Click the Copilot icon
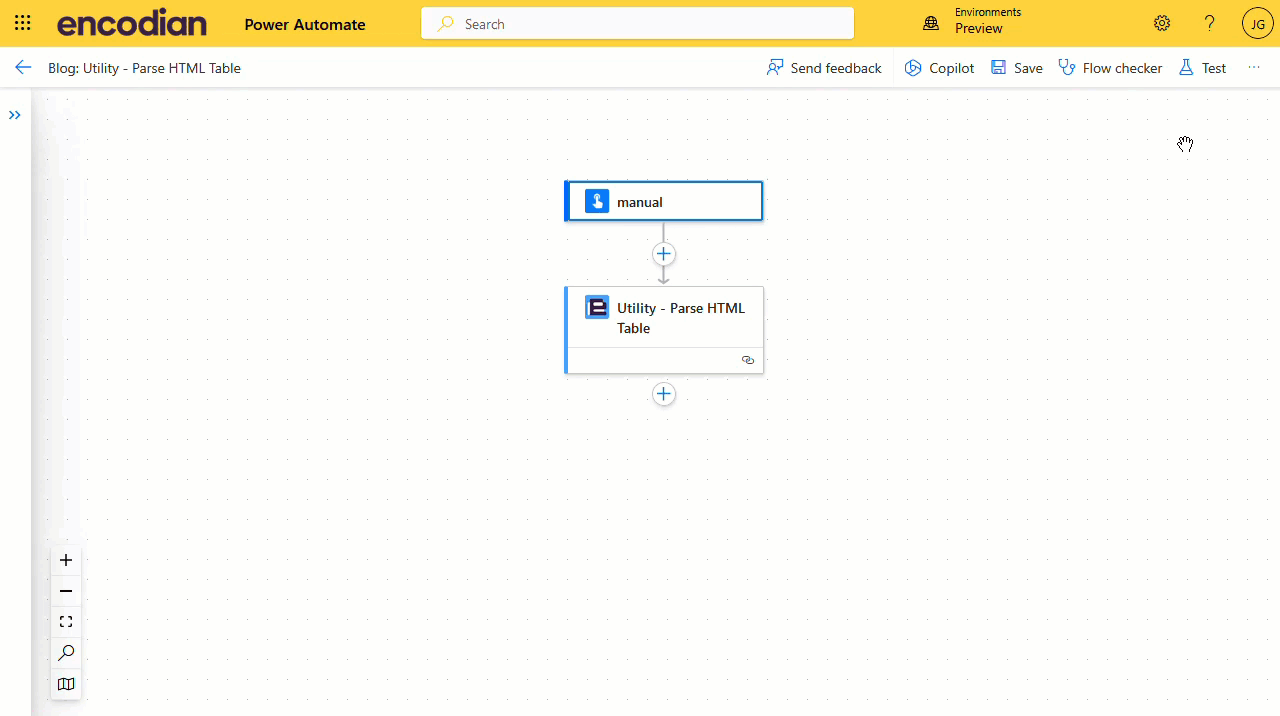The image size is (1280, 716). coord(913,68)
